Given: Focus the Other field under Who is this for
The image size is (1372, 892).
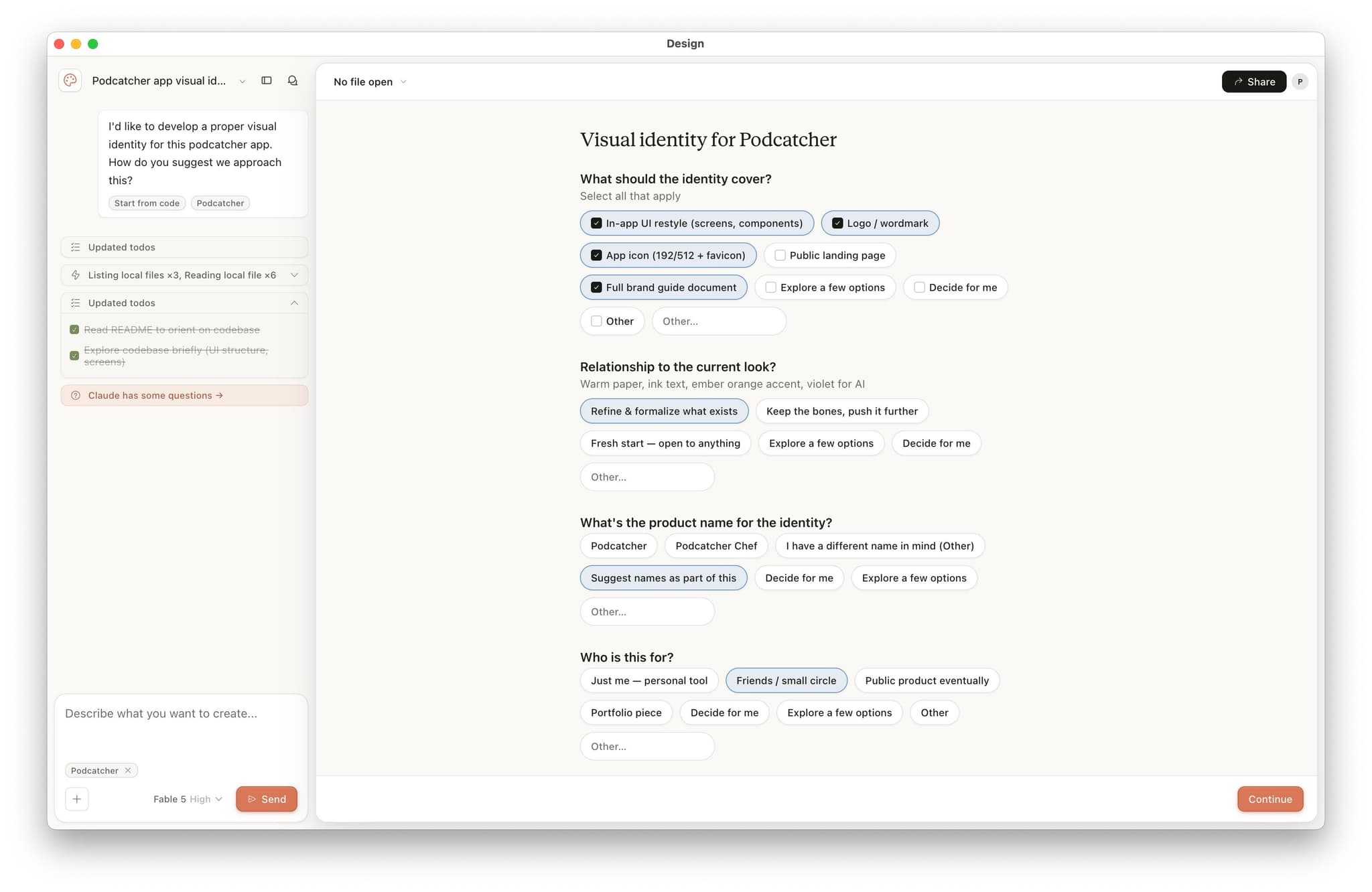Looking at the screenshot, I should pyautogui.click(x=647, y=747).
